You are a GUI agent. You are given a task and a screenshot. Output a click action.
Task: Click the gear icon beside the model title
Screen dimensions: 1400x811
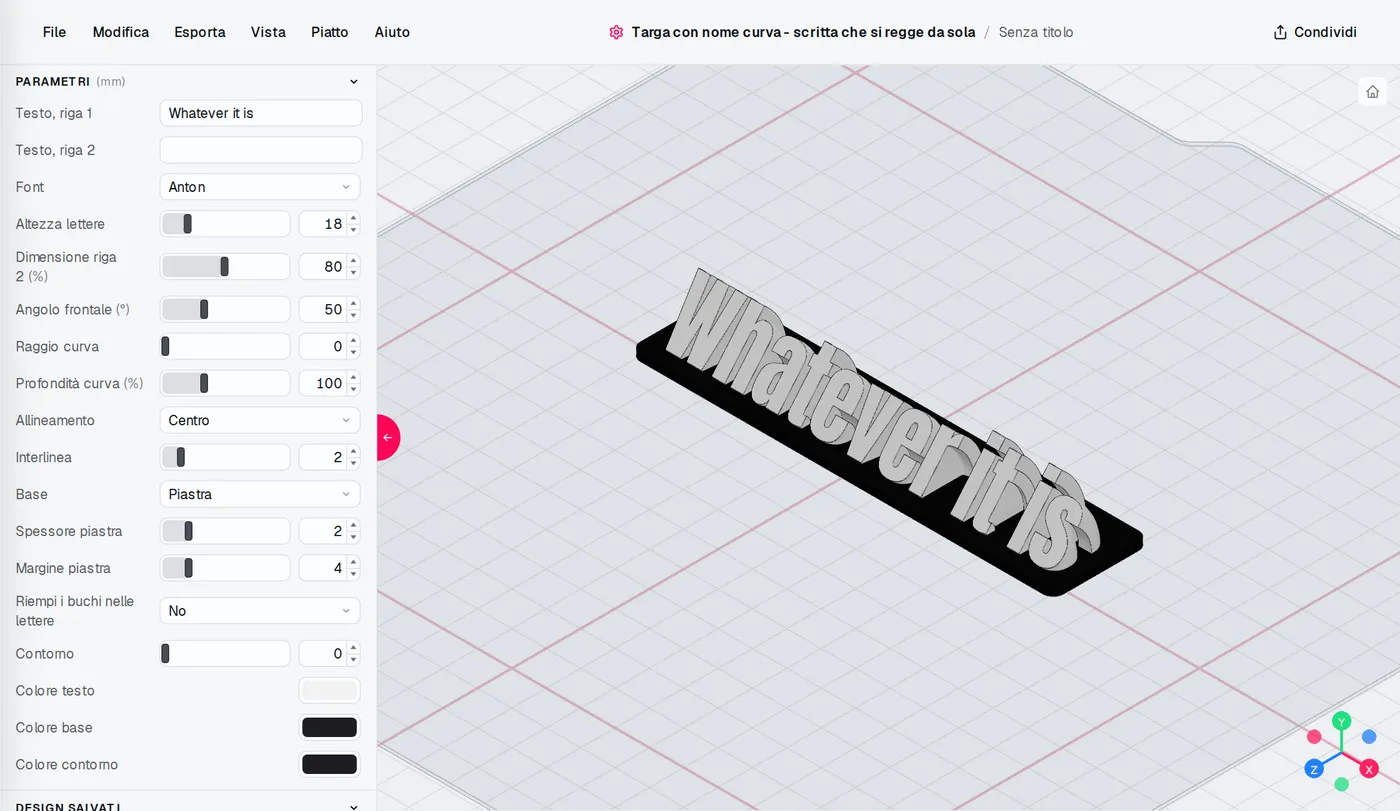coord(616,32)
